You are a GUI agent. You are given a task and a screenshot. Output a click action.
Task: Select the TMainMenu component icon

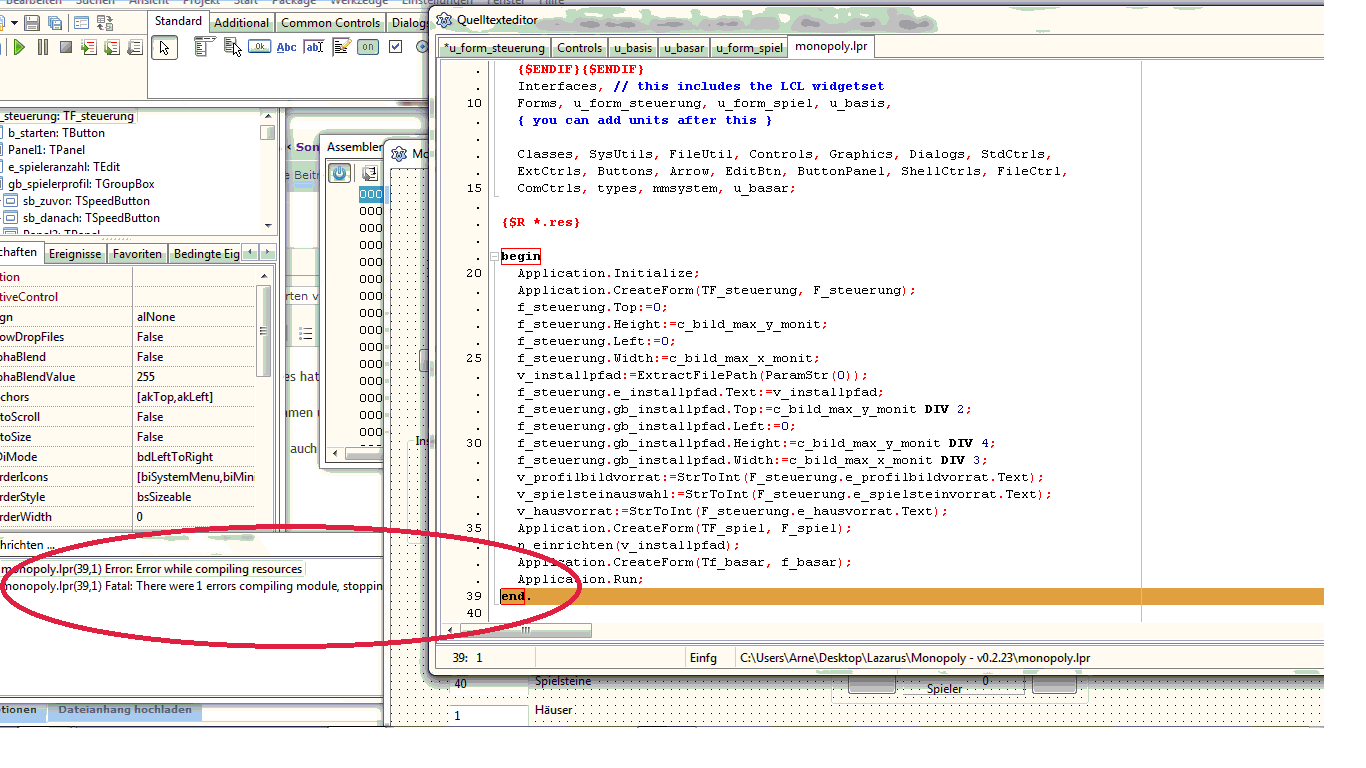click(x=204, y=46)
